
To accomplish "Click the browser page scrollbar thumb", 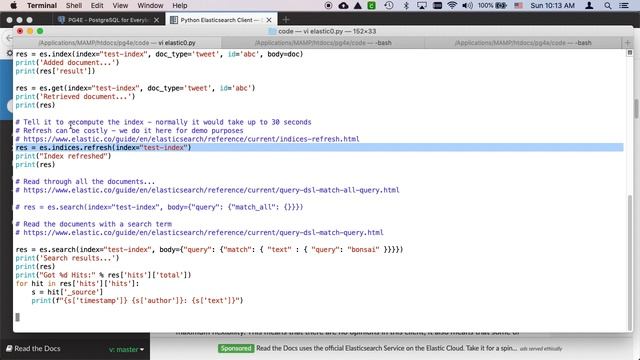I will [x=636, y=108].
